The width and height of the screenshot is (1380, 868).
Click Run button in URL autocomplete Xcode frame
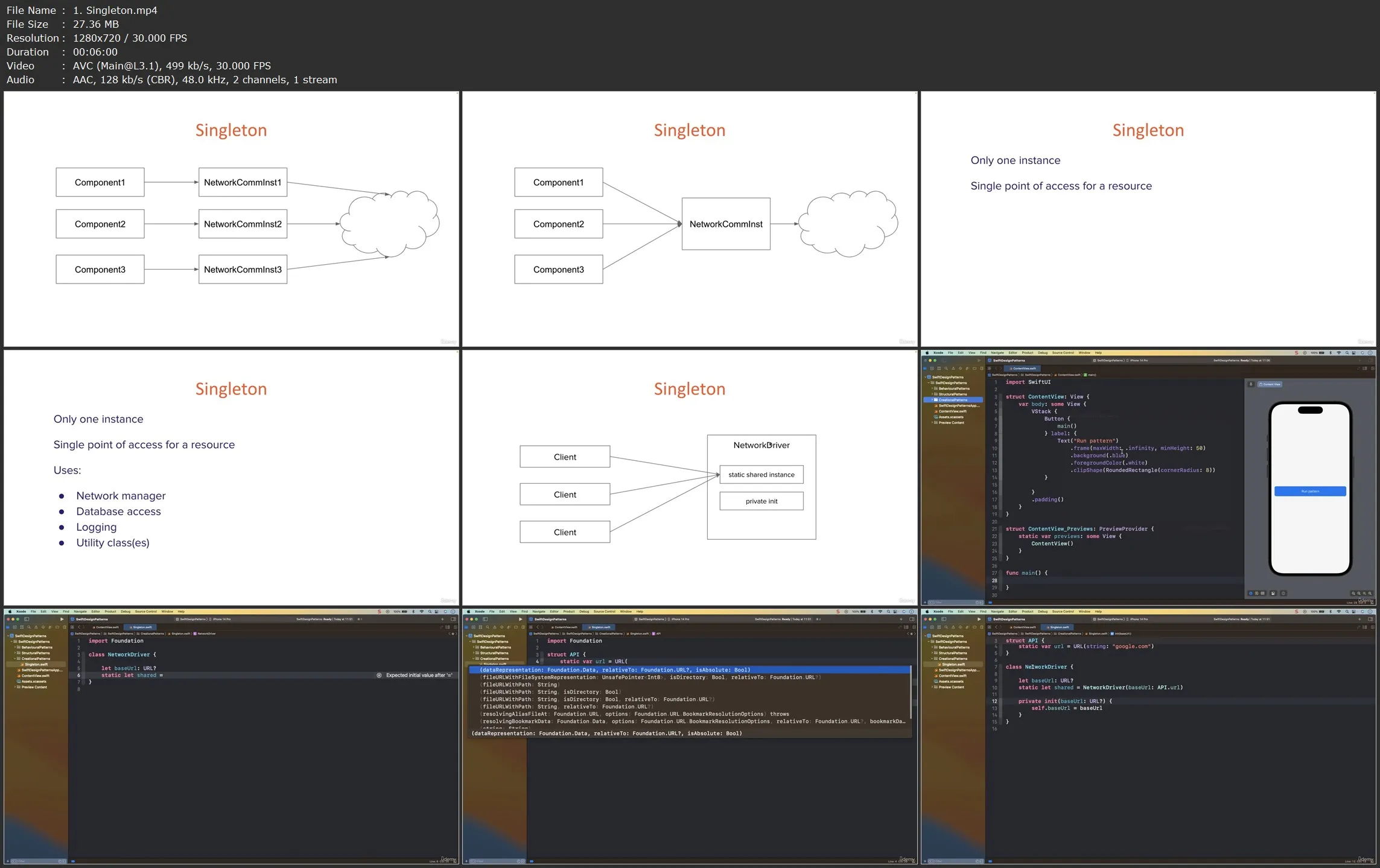520,619
